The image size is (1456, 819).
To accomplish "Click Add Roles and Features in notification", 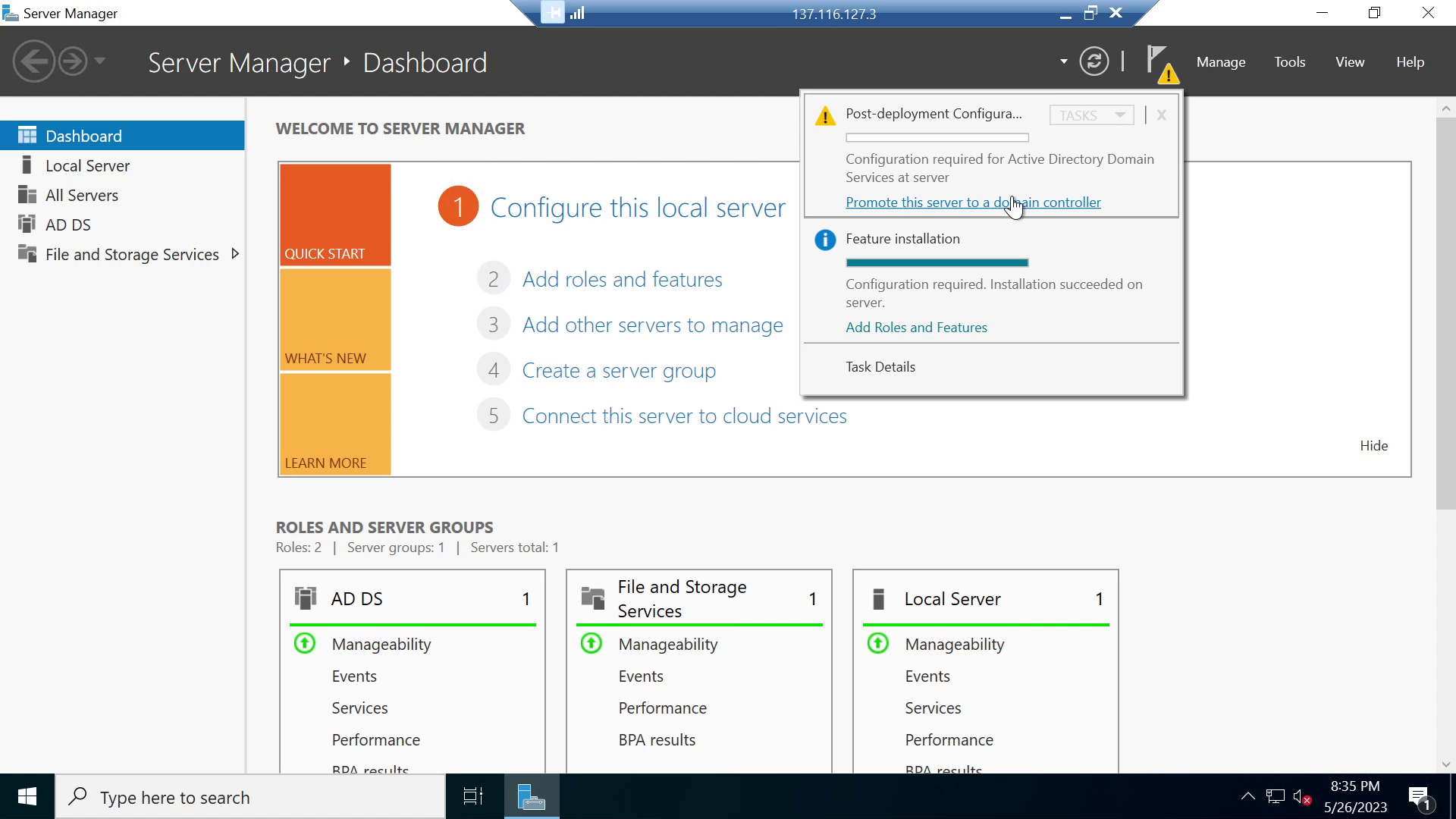I will tap(916, 328).
